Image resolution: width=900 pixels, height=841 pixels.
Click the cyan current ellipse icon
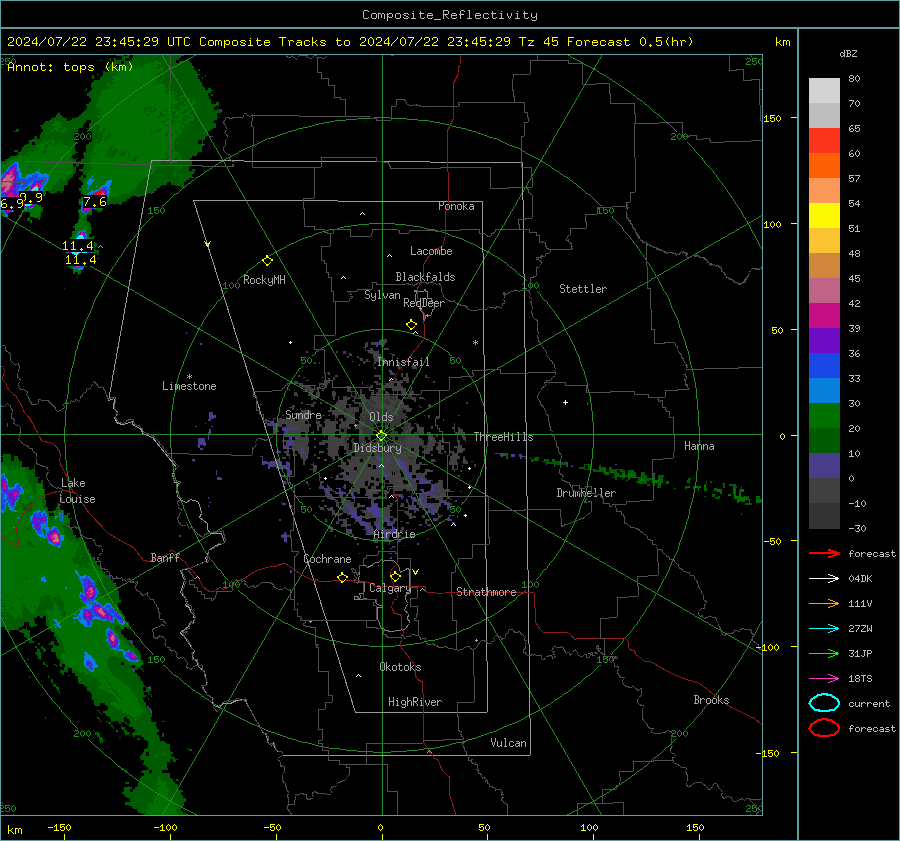click(x=824, y=703)
